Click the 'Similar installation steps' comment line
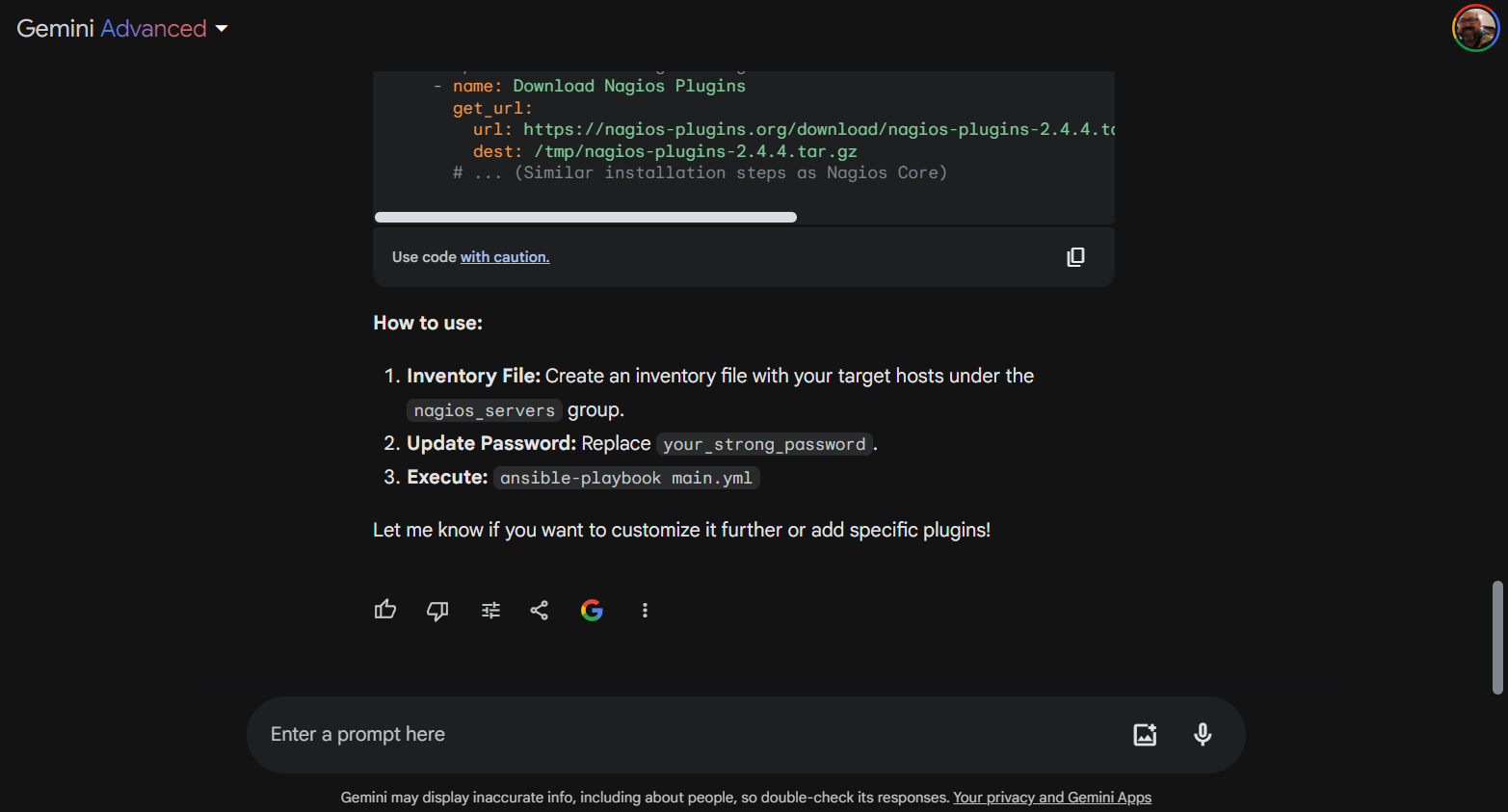 point(701,172)
